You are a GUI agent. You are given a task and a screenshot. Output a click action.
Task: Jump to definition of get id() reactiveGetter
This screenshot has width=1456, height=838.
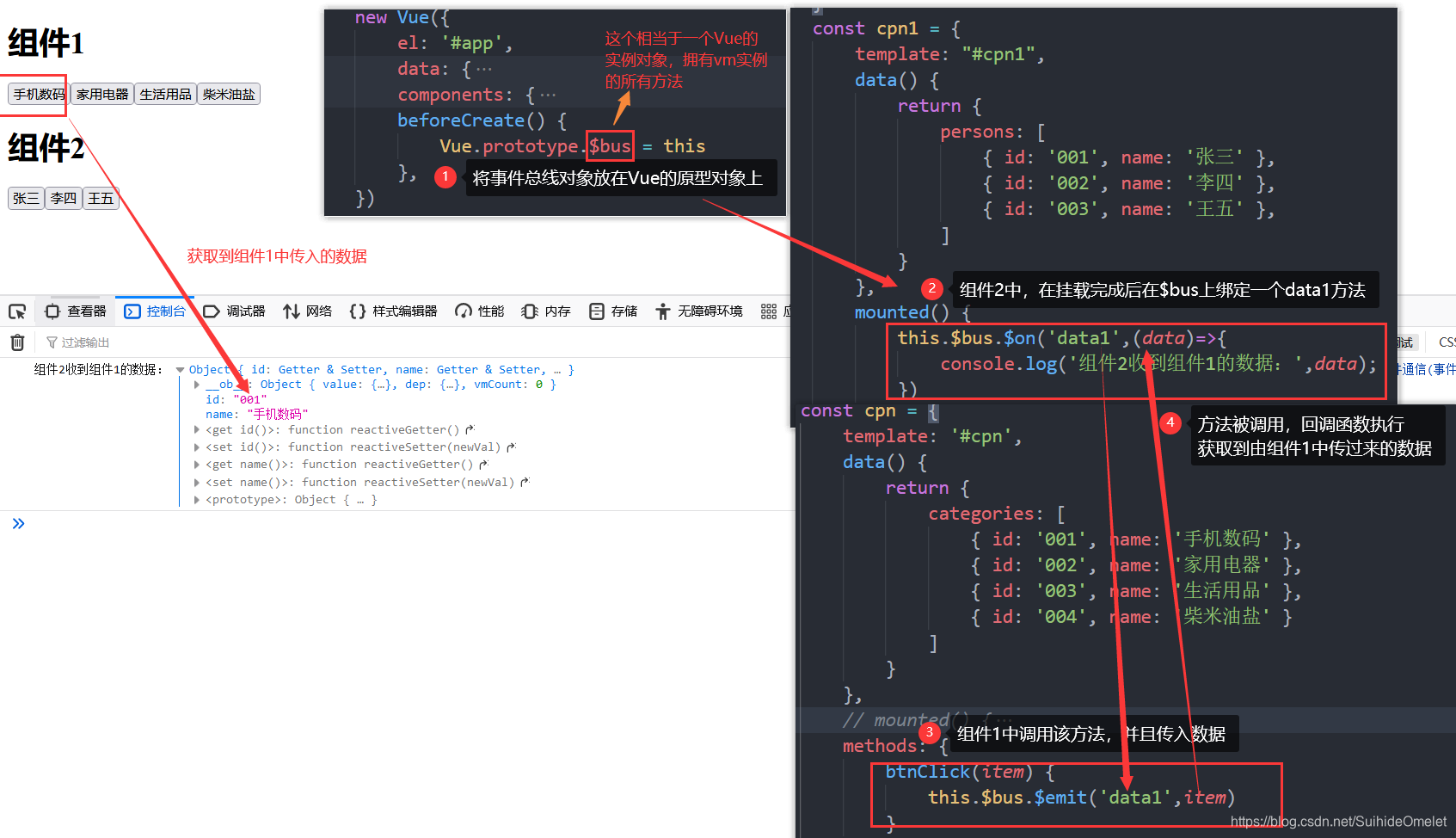click(x=470, y=429)
